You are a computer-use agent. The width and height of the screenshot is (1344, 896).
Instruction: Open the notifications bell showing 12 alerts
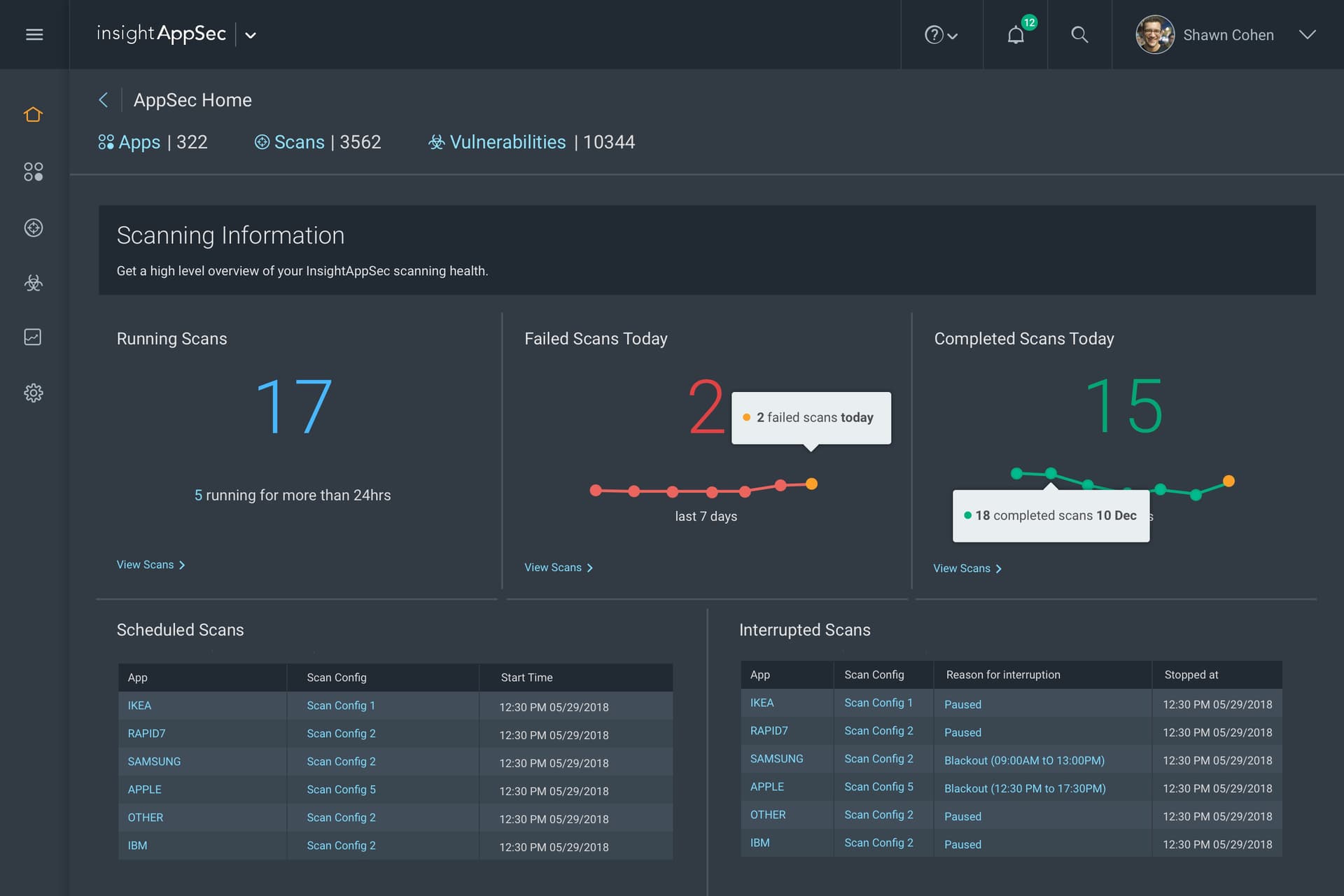click(x=1016, y=34)
